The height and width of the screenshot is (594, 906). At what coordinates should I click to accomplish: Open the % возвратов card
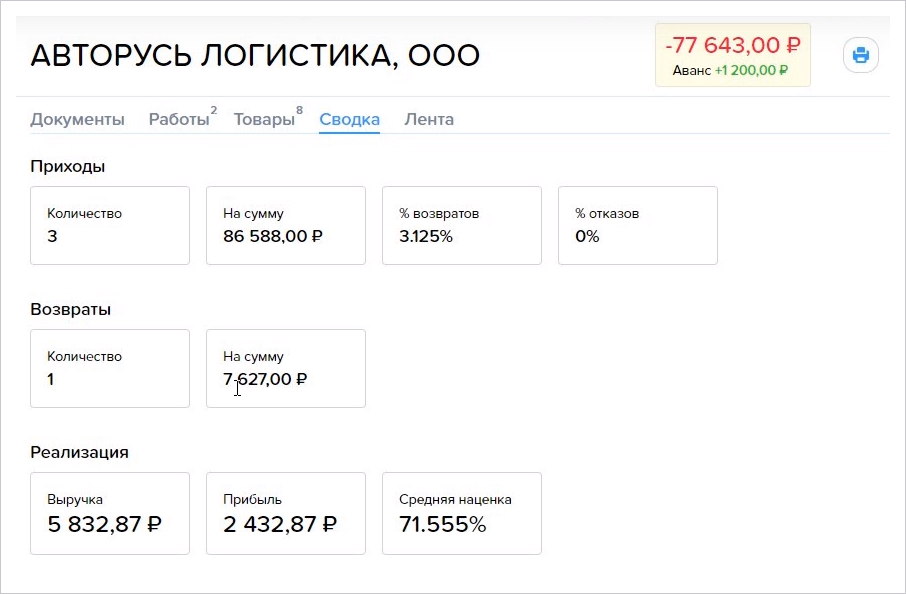point(462,225)
